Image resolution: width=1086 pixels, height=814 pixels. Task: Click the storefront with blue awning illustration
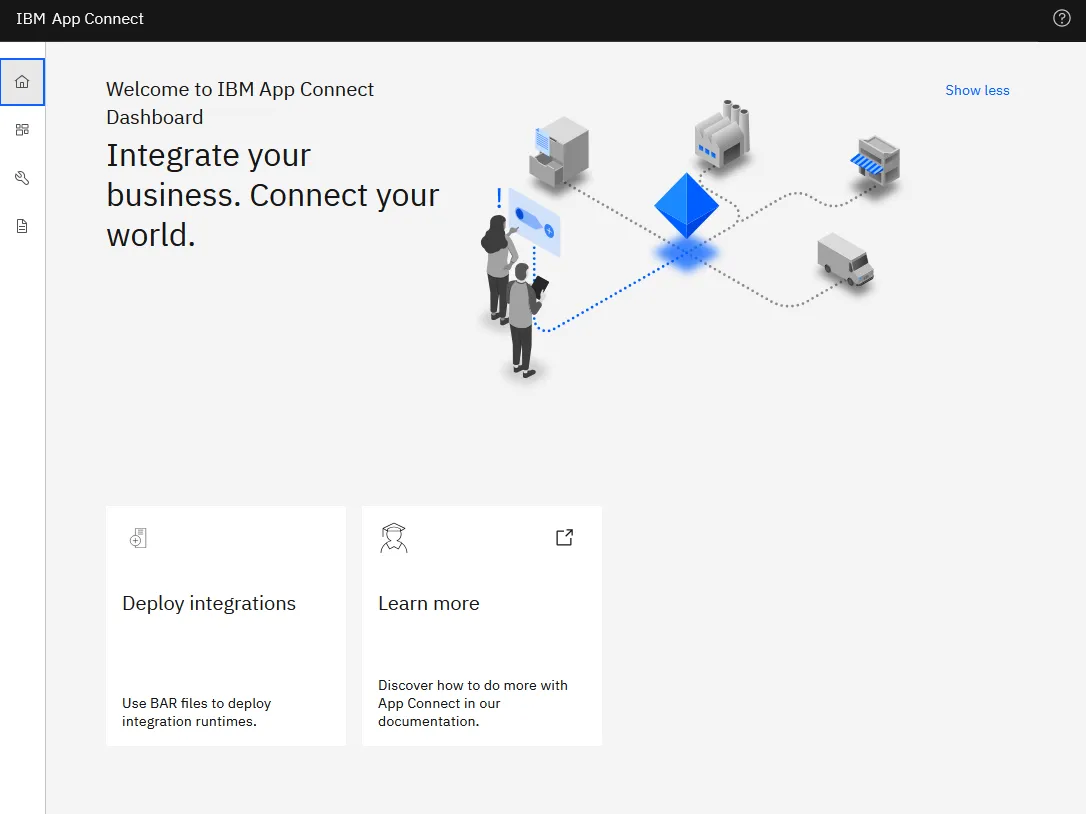[875, 160]
